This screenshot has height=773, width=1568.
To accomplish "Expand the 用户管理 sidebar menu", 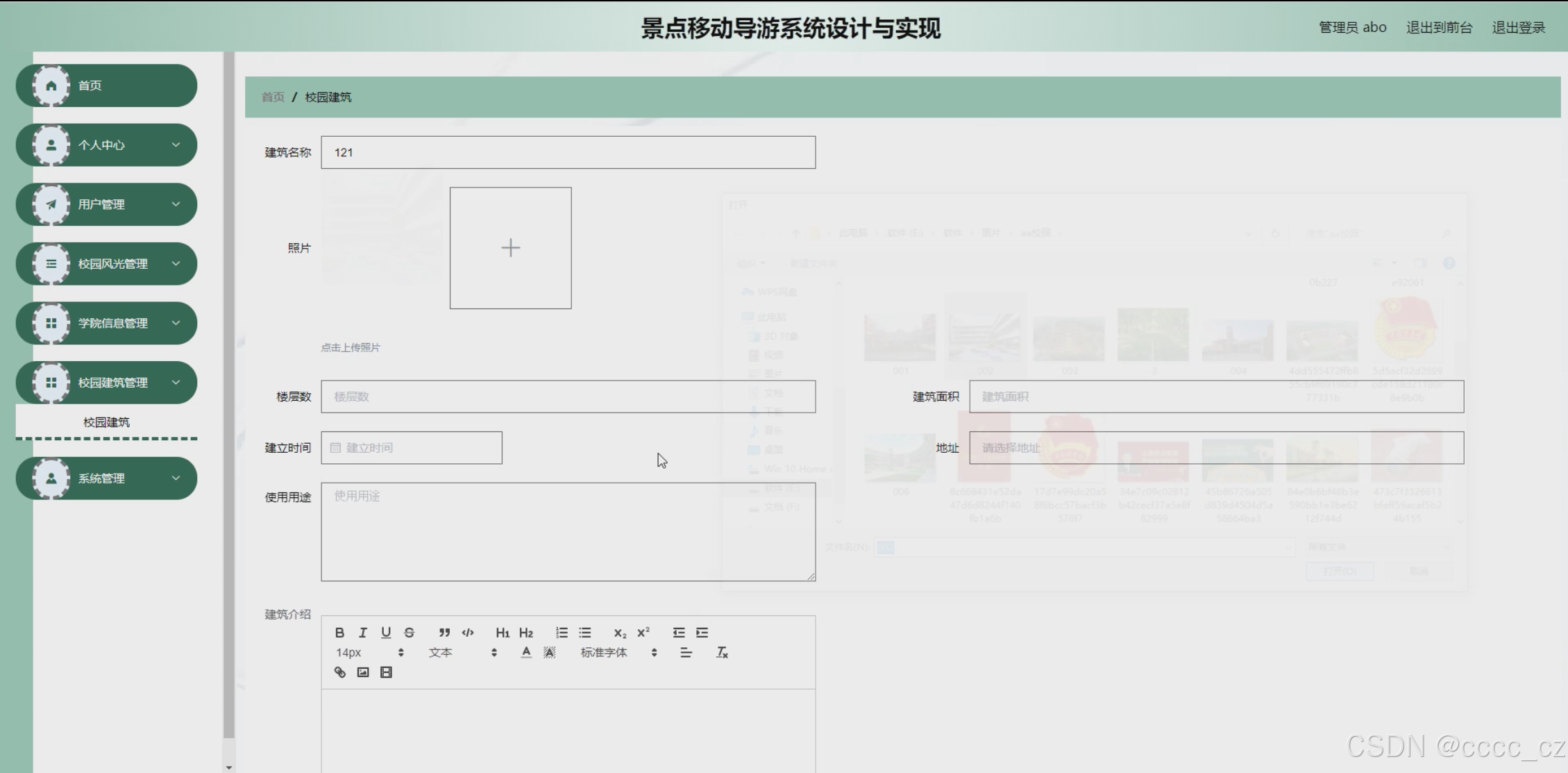I will point(106,204).
